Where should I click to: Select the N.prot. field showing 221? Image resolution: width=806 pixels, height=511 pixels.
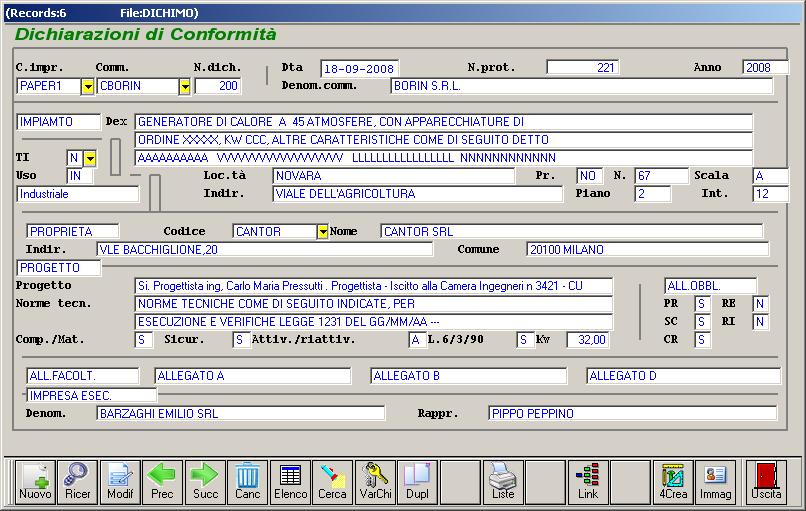(x=583, y=67)
